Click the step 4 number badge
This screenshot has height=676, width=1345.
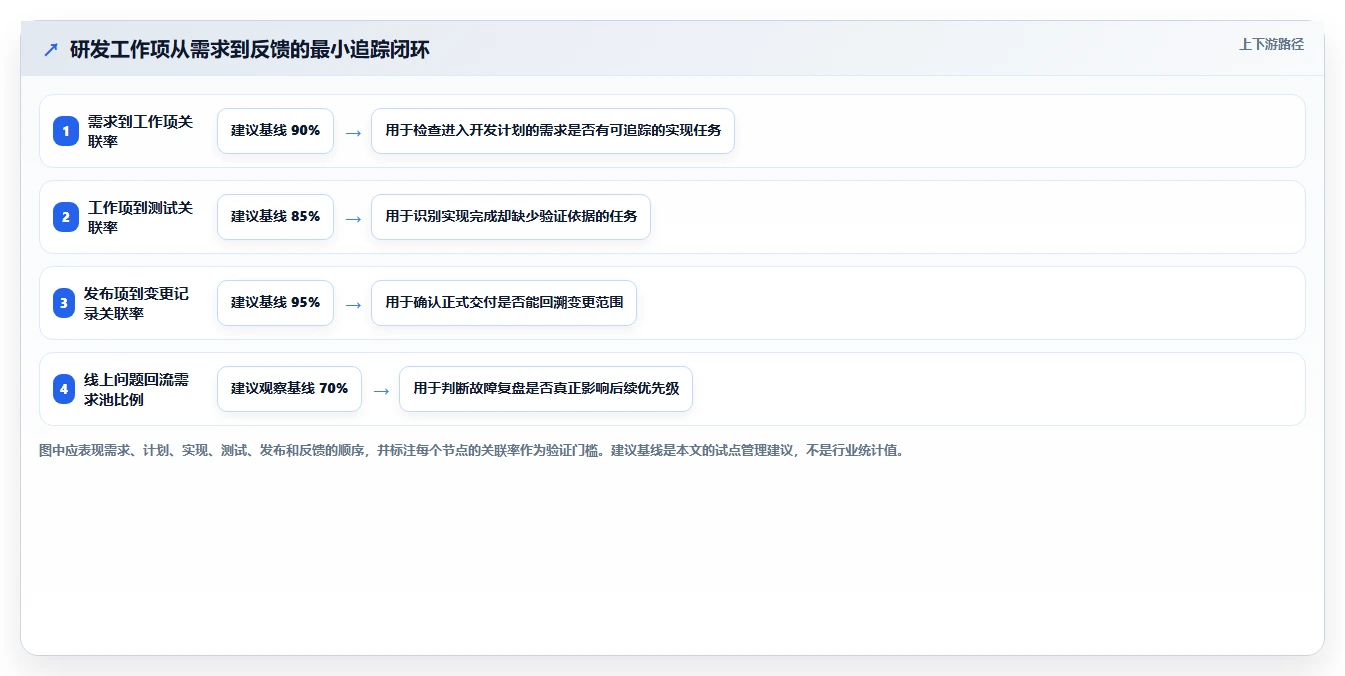pos(63,389)
